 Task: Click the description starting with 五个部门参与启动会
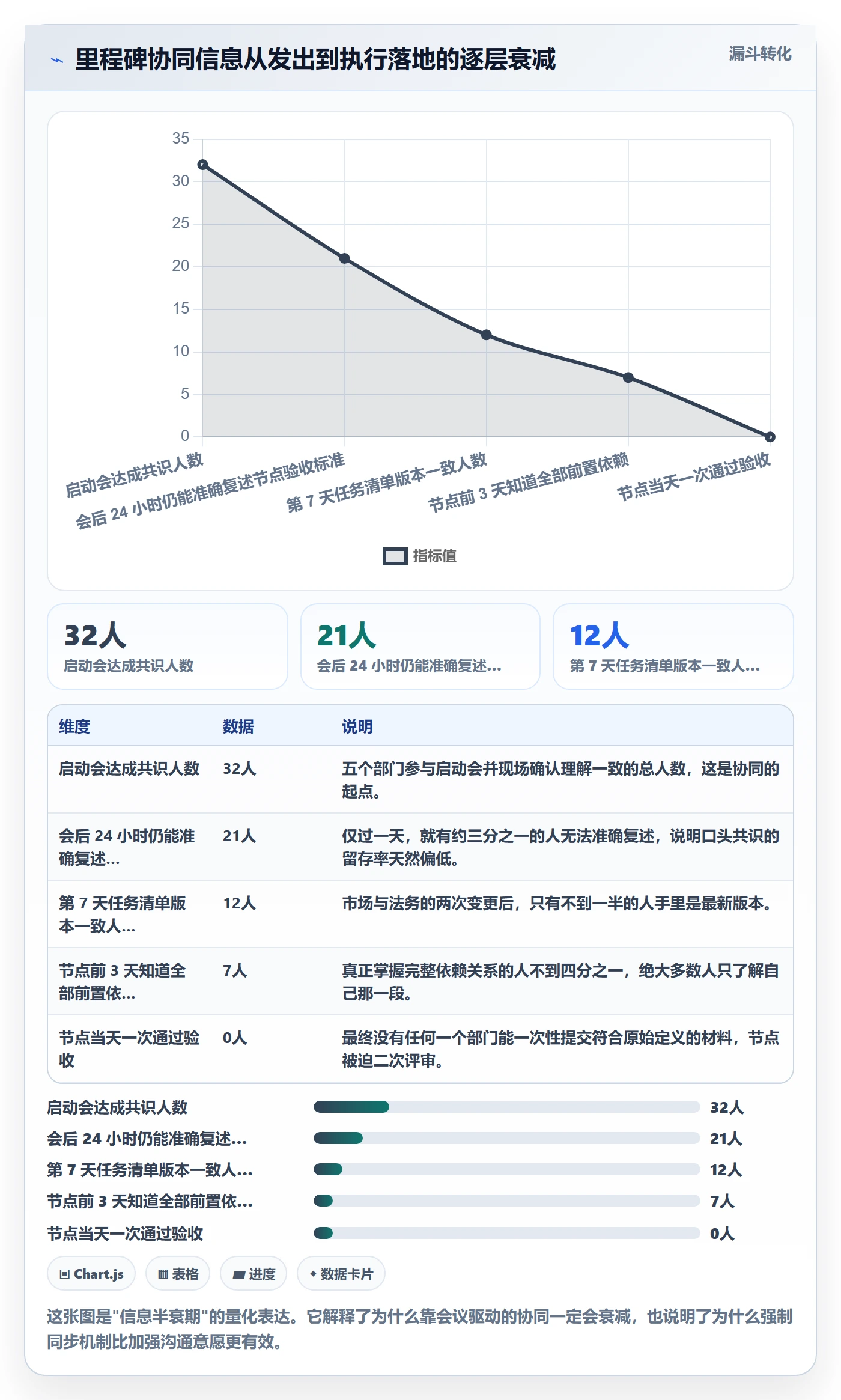560,780
